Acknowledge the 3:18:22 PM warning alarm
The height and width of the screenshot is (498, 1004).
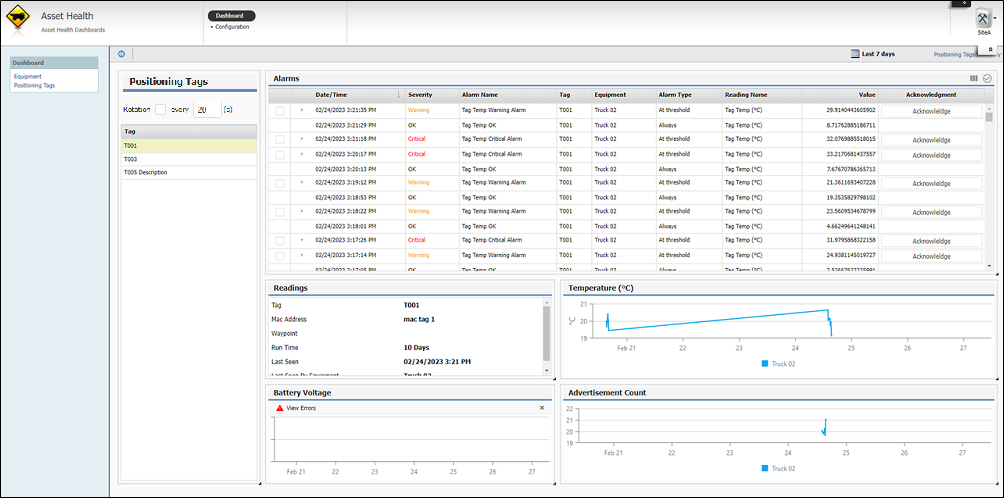click(932, 212)
